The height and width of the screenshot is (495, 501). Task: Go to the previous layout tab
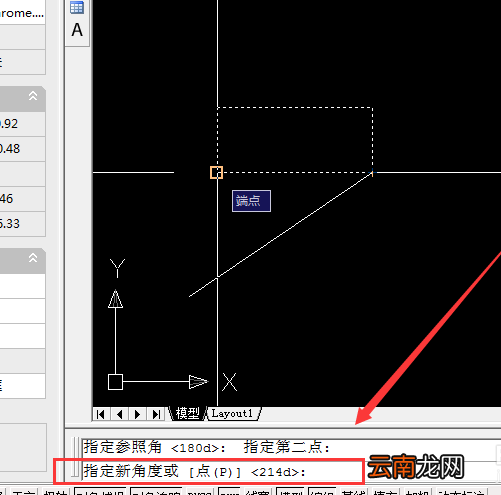click(x=119, y=414)
